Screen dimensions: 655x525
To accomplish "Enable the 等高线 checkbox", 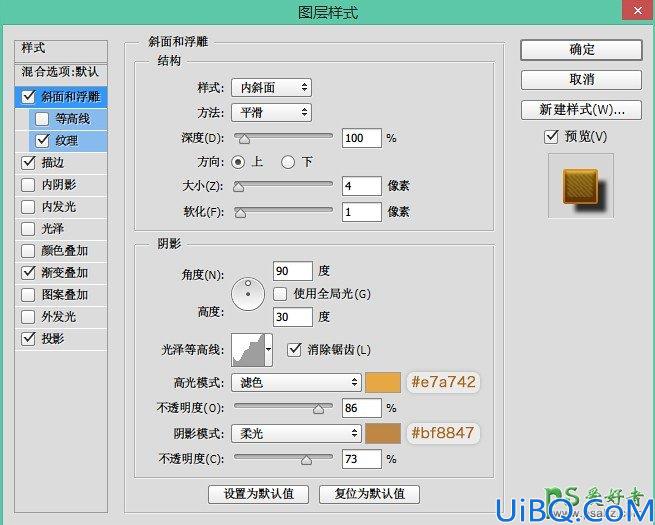I will point(42,119).
